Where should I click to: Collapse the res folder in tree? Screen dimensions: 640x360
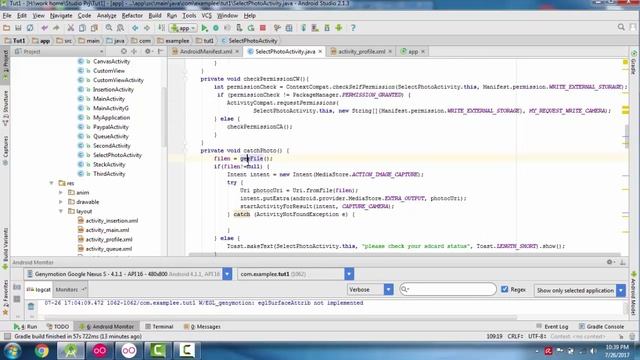(51, 183)
